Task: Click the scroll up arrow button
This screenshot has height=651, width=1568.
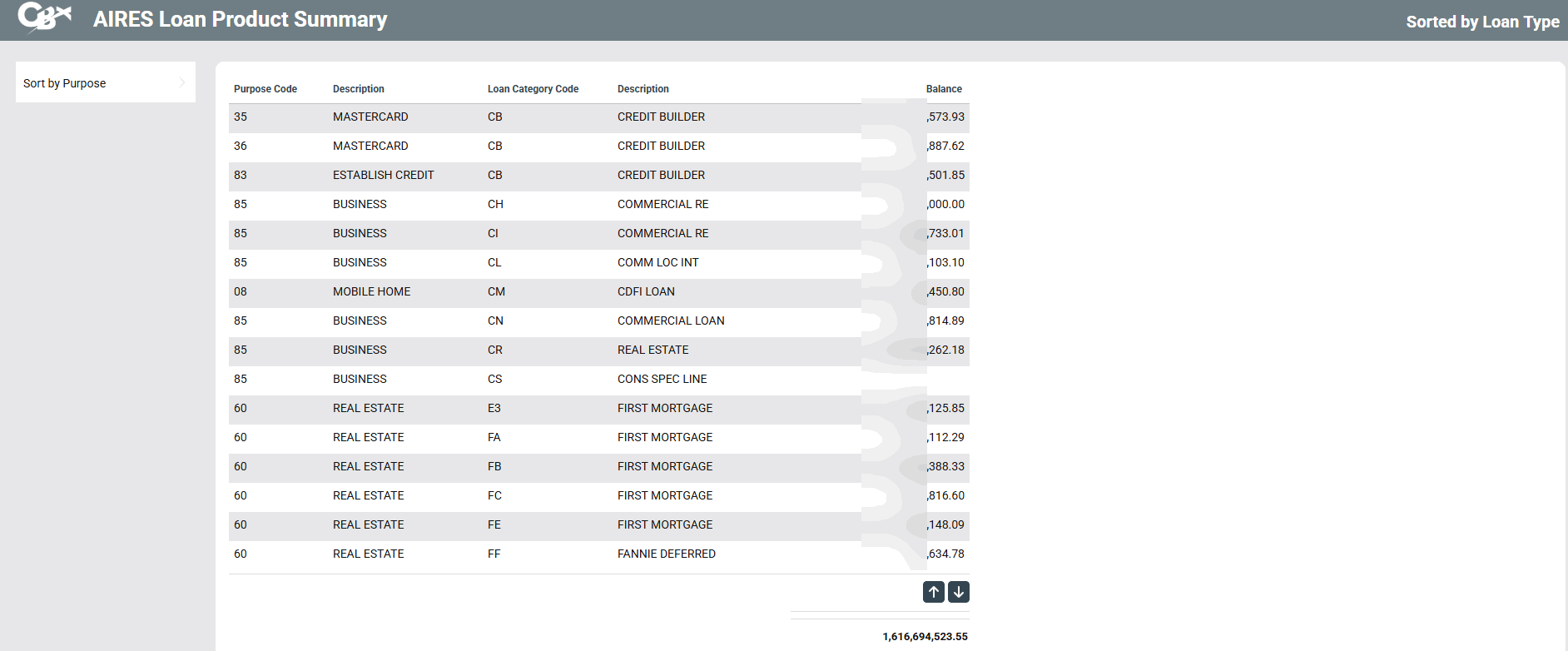Action: [x=933, y=592]
